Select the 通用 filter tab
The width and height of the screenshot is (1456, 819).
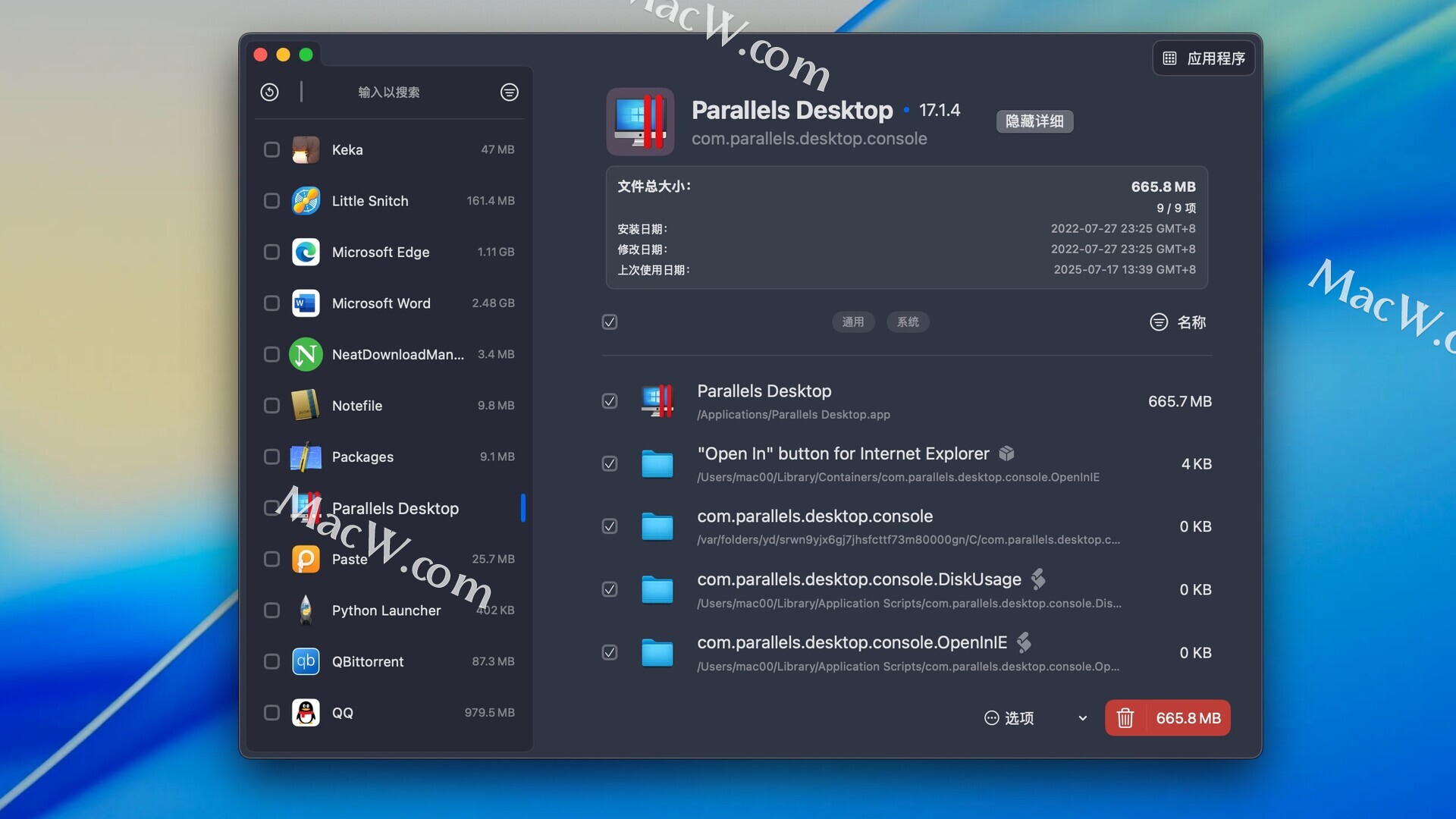click(x=853, y=322)
